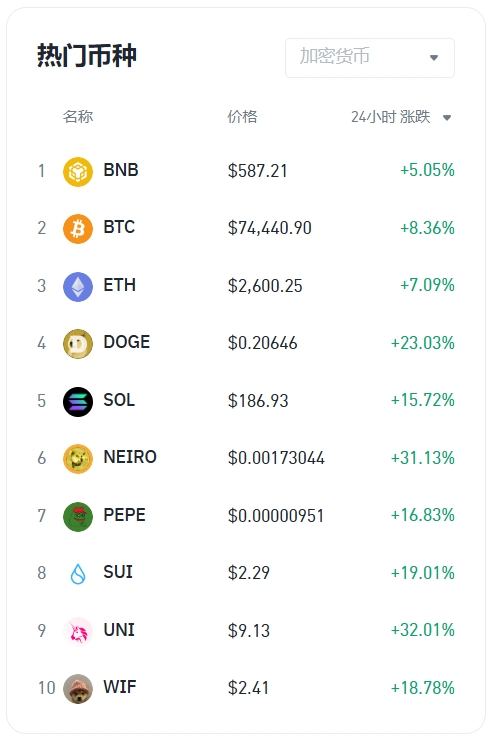Click the Bitcoin BTC orange icon
This screenshot has width=494, height=744.
[78, 229]
